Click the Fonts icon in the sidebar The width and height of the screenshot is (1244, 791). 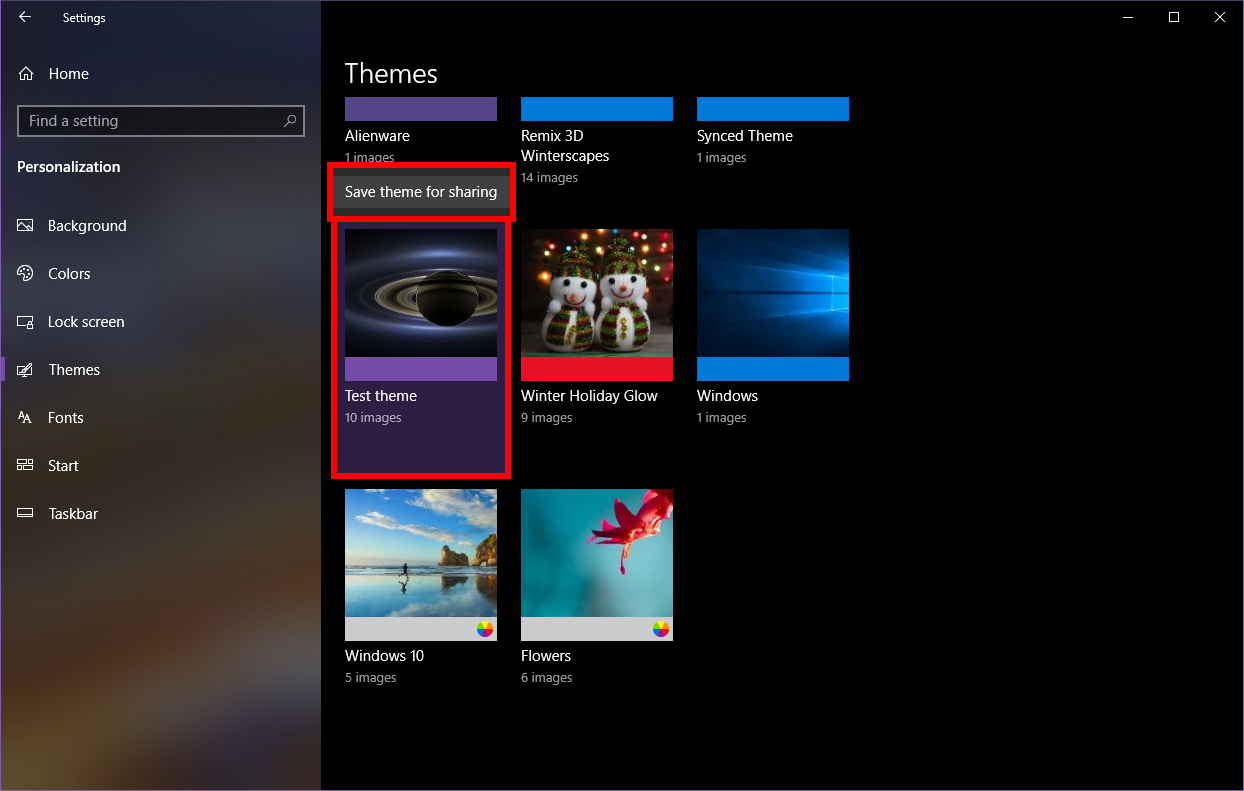(x=26, y=418)
